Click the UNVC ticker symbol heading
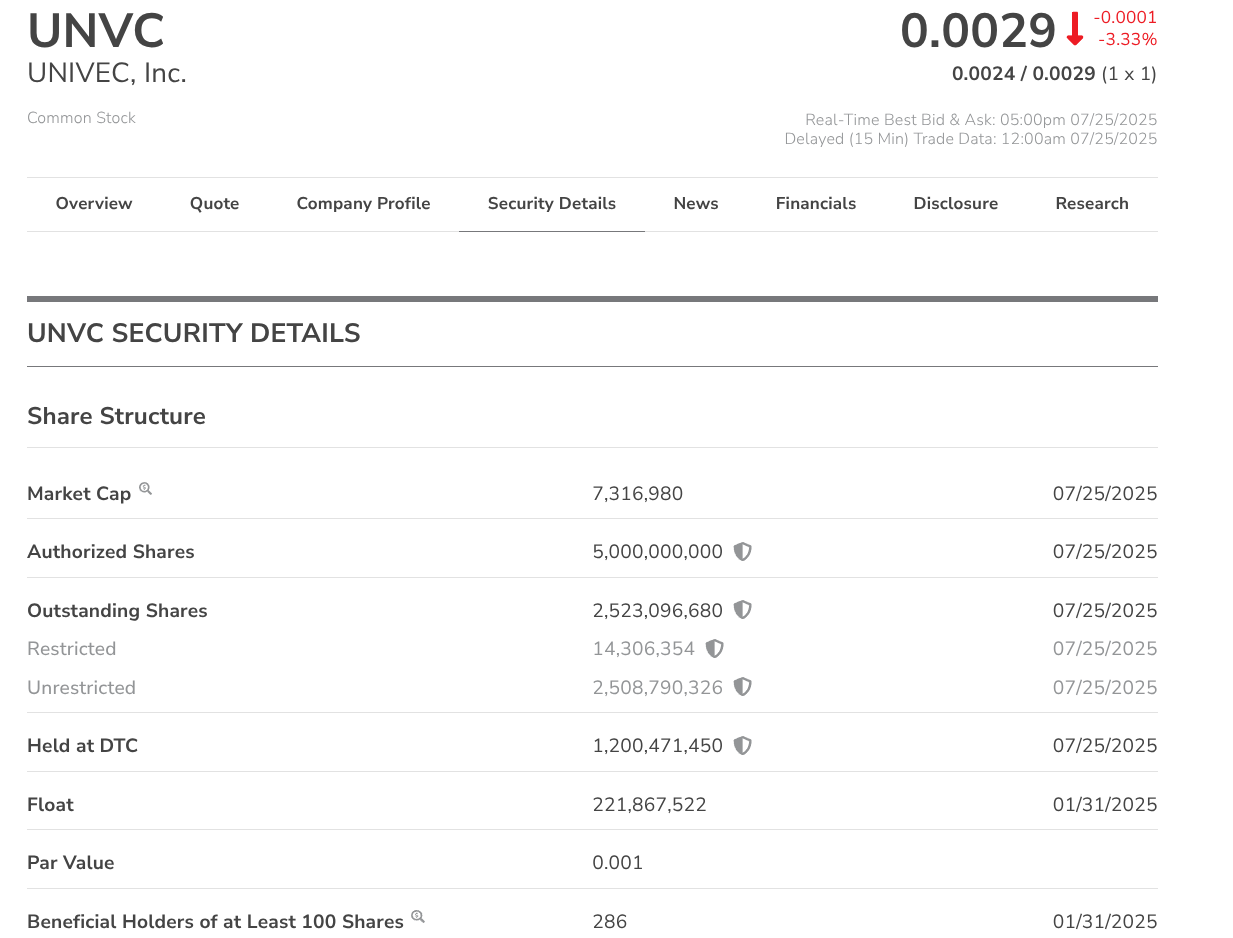 click(x=96, y=31)
